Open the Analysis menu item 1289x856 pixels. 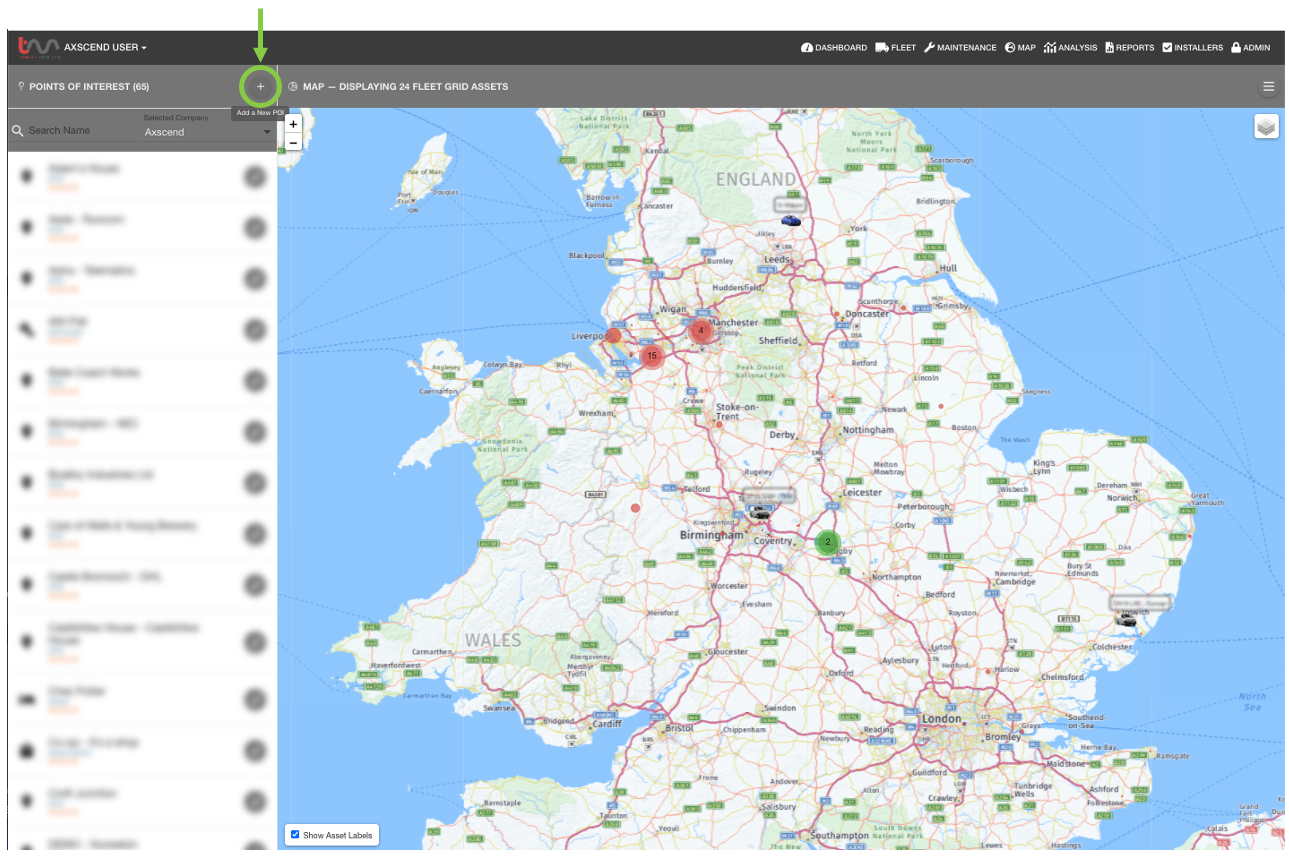coord(1070,47)
